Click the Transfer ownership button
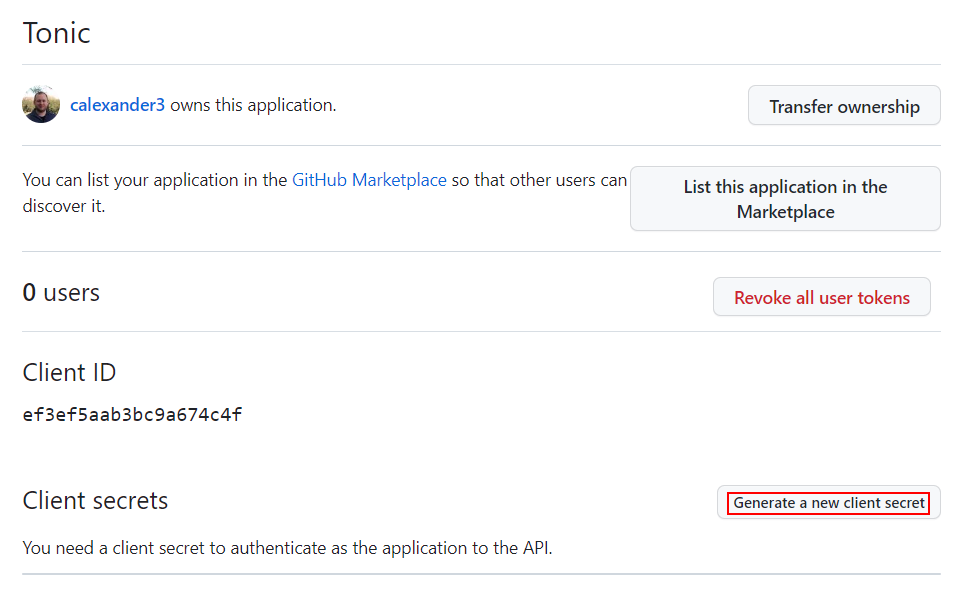This screenshot has width=970, height=605. (844, 106)
